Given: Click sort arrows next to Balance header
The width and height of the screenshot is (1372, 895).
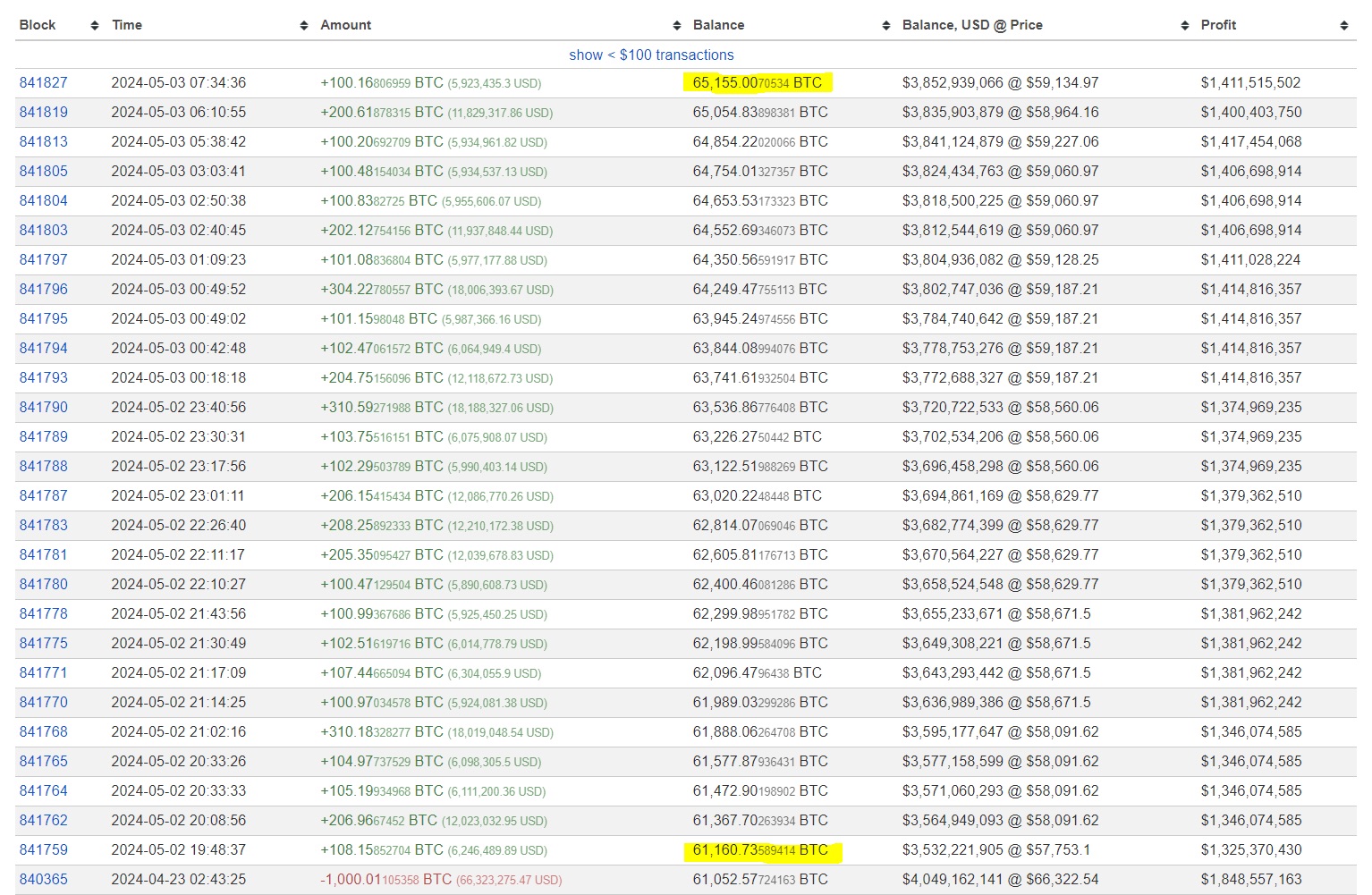Looking at the screenshot, I should pyautogui.click(x=886, y=26).
